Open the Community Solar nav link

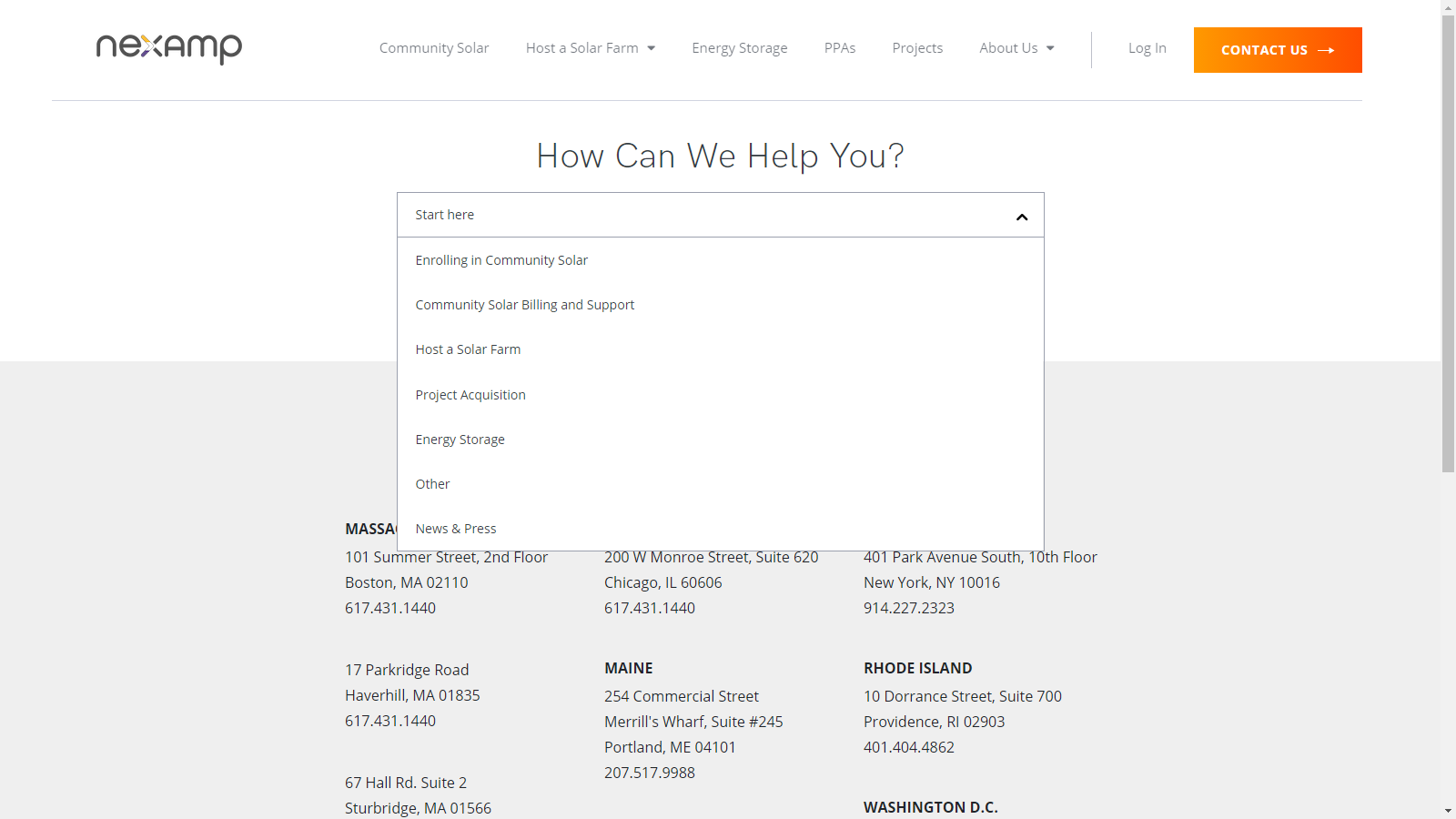point(434,48)
